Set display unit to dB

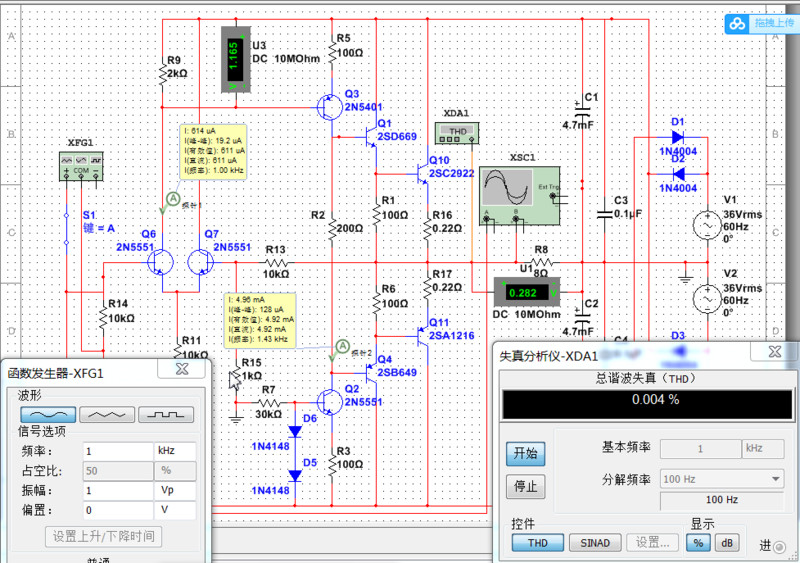pyautogui.click(x=726, y=542)
